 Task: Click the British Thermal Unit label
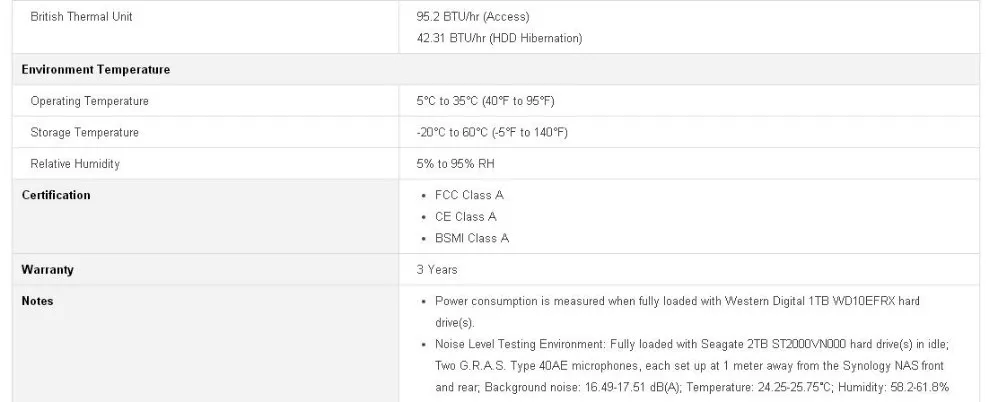(81, 17)
